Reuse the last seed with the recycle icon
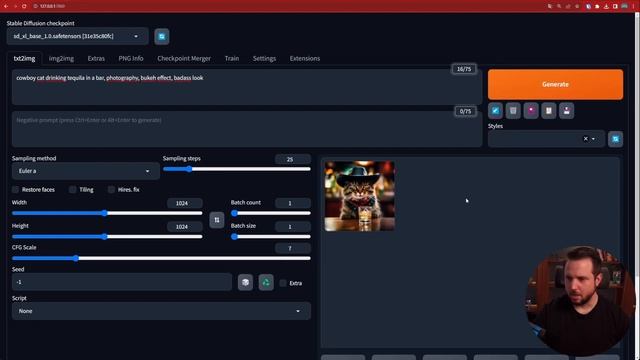This screenshot has width=640, height=360. point(266,282)
